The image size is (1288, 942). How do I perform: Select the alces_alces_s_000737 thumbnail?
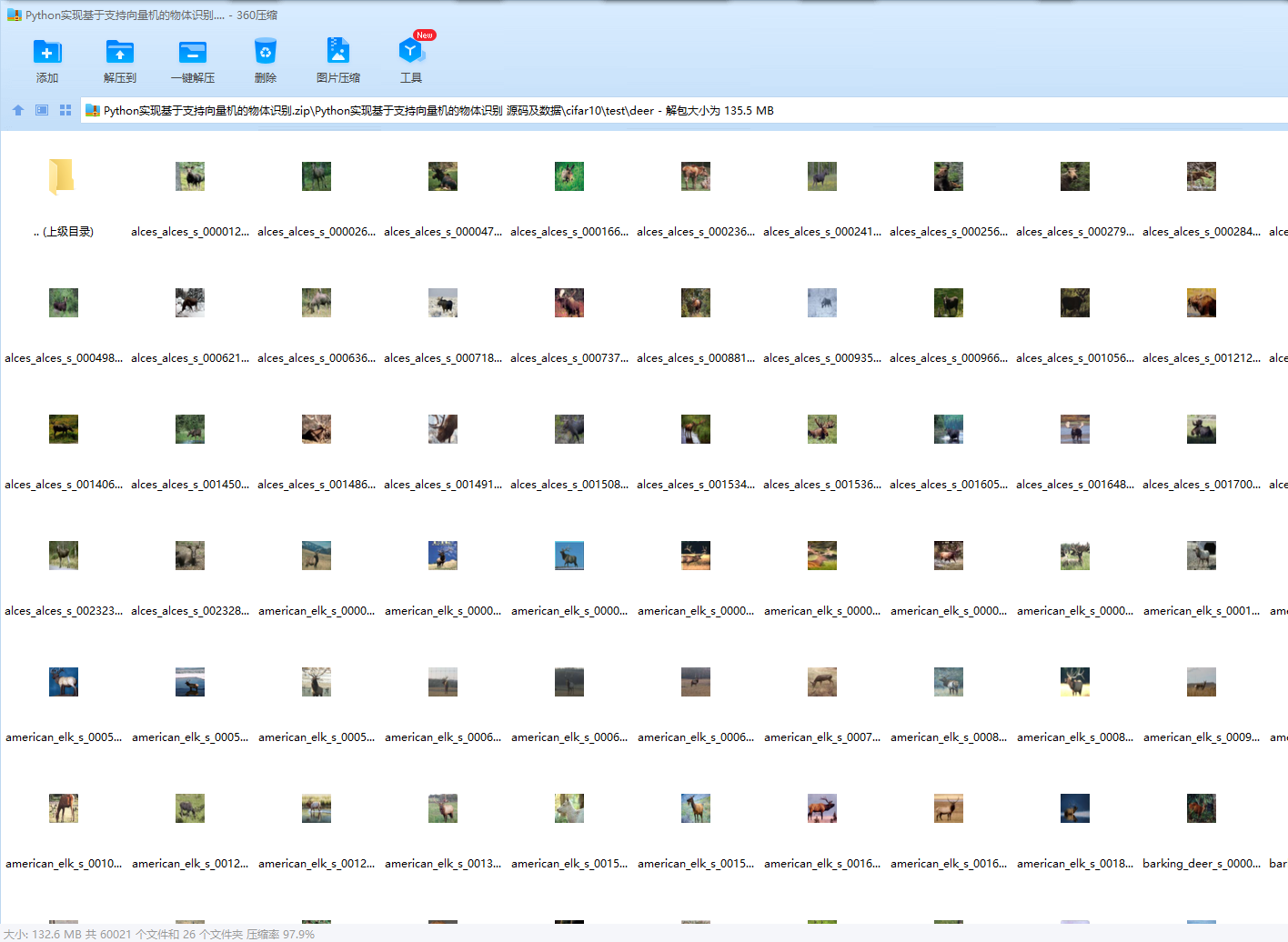click(569, 303)
